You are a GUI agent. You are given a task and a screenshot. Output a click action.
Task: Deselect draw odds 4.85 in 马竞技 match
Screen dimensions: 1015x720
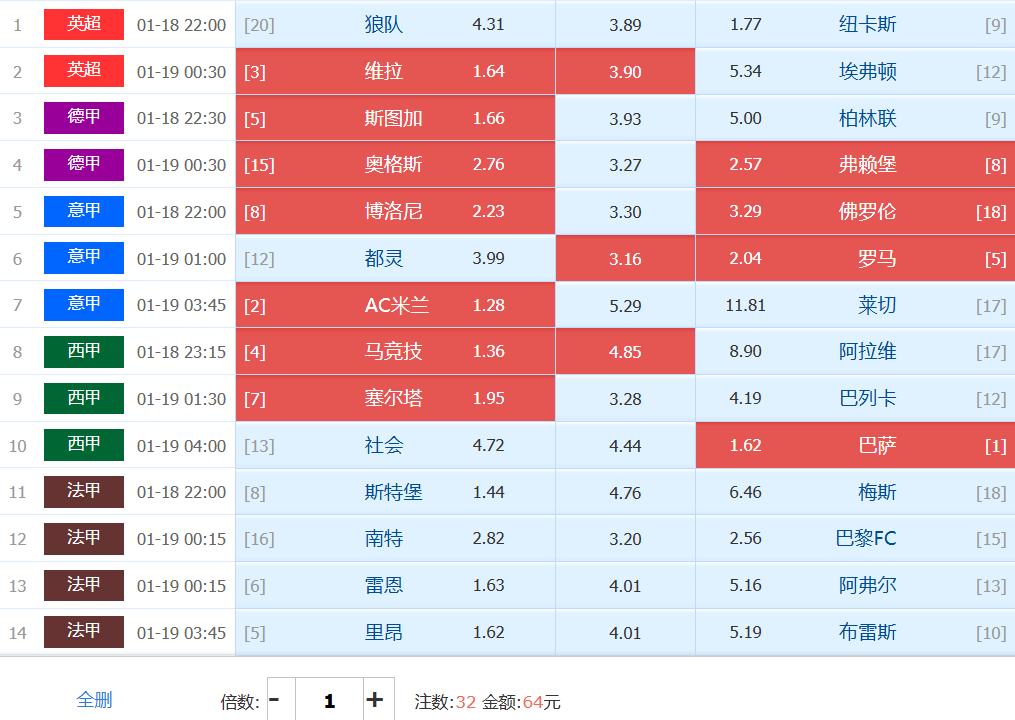coord(625,351)
